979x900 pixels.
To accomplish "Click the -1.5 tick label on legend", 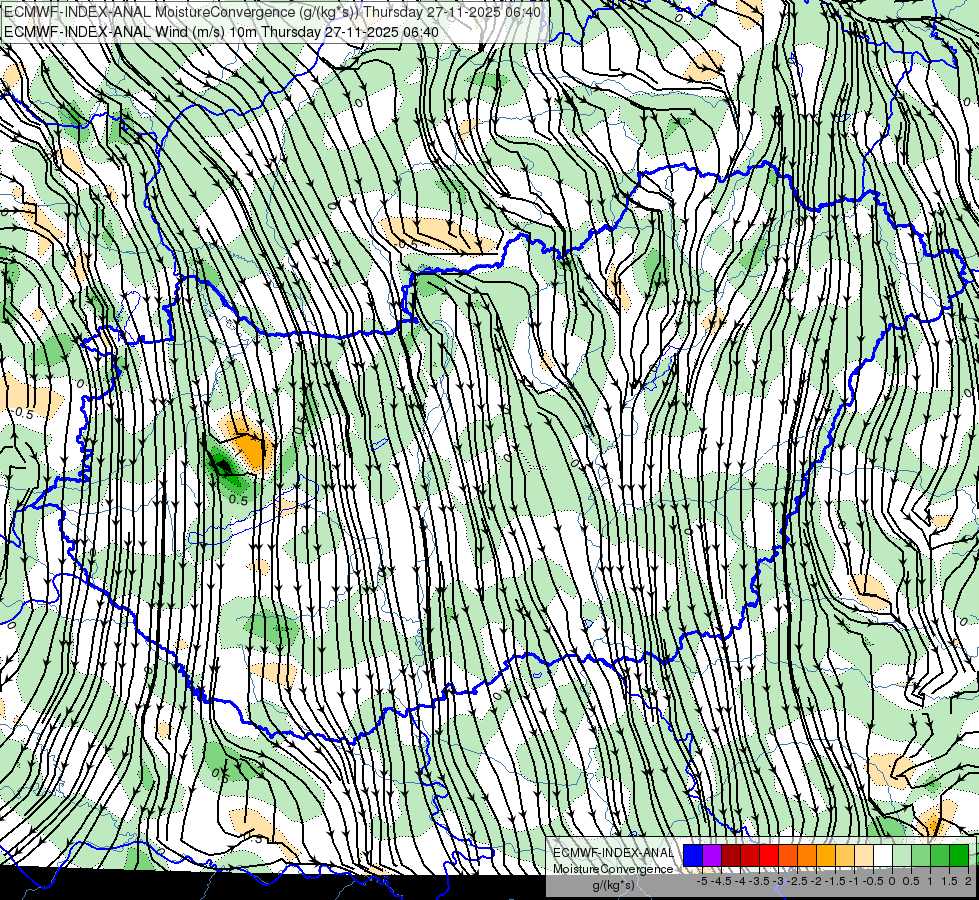I will [835, 881].
